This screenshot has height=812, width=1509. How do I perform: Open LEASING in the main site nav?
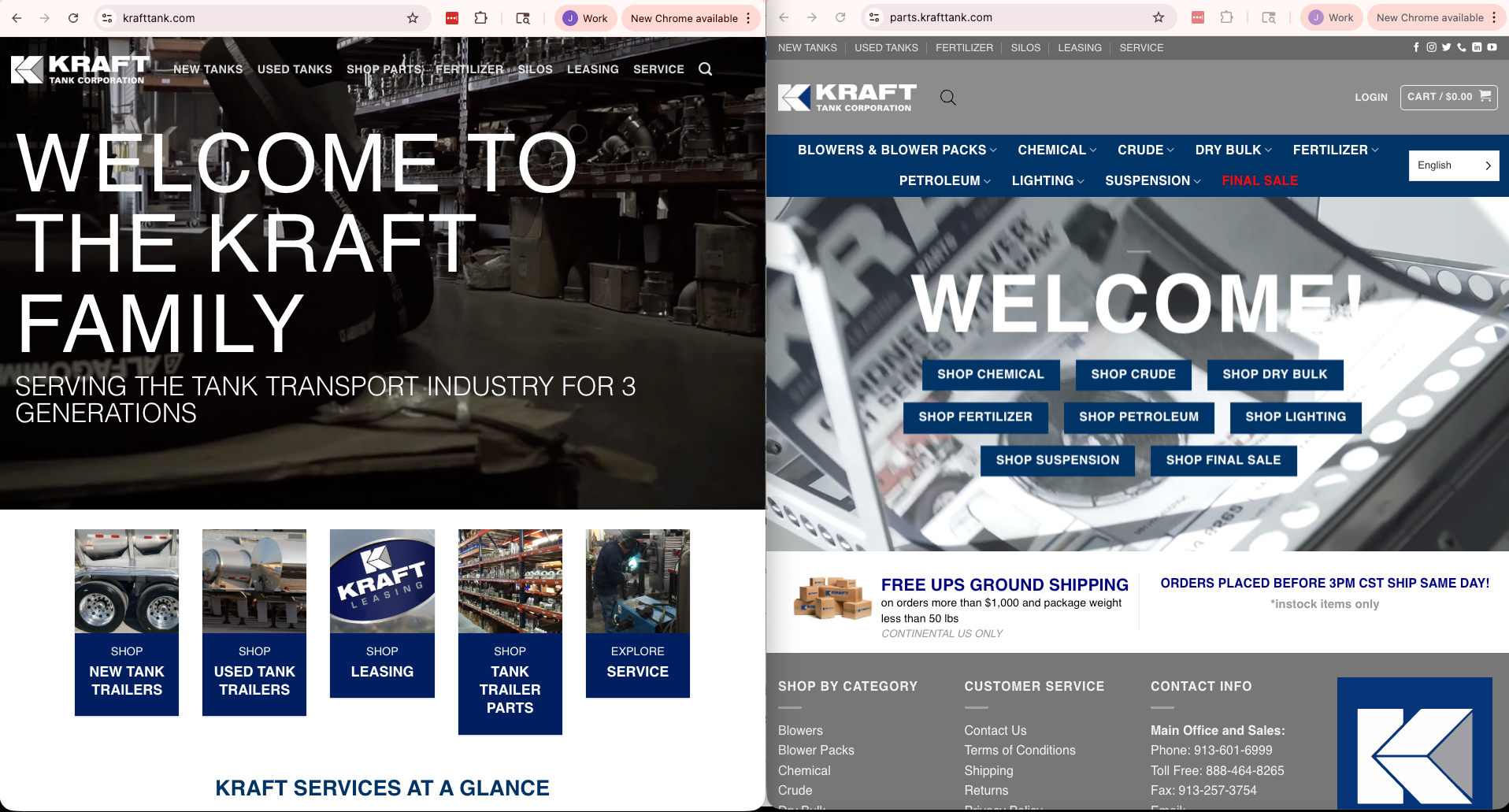coord(593,69)
